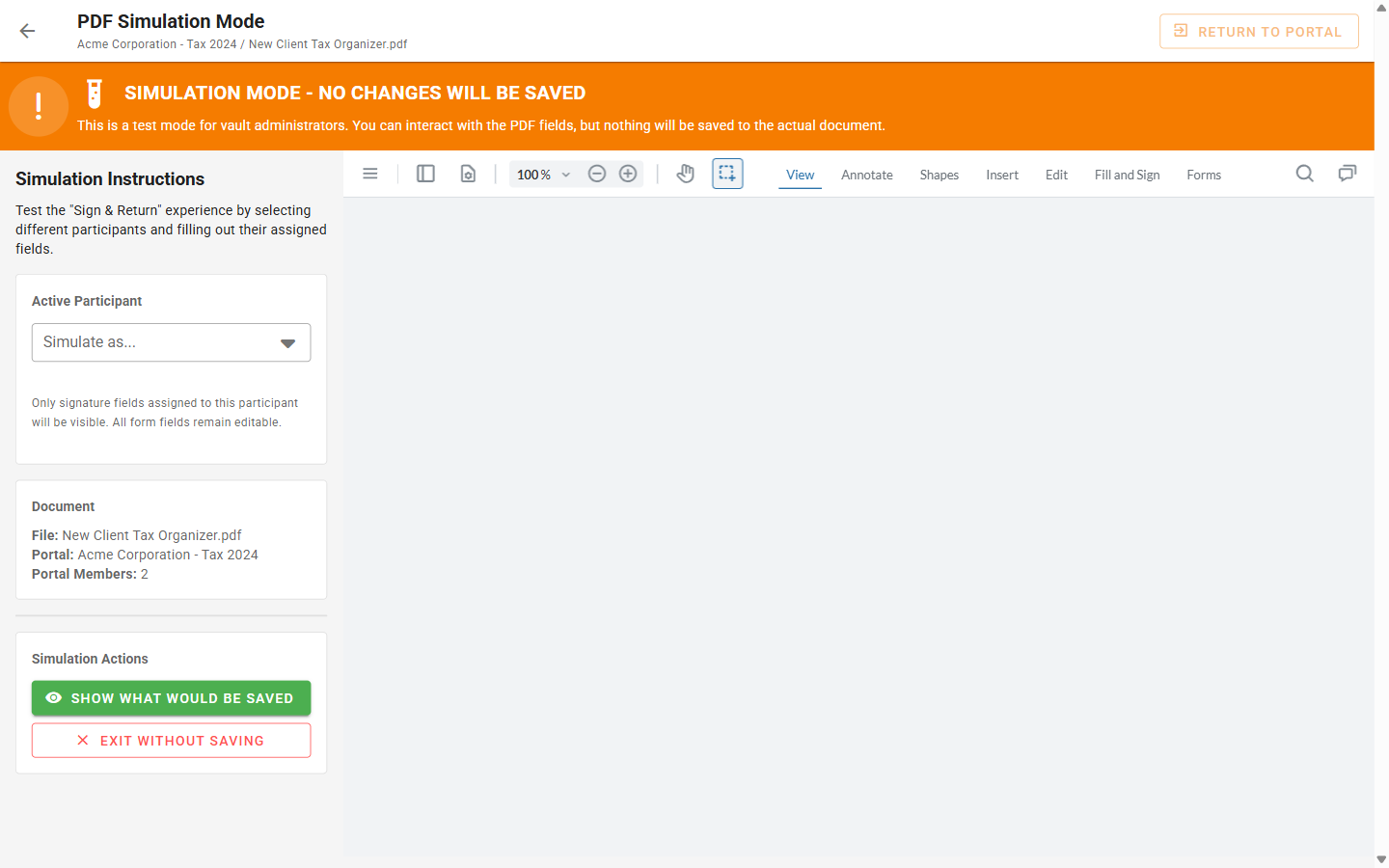Open the comments panel icon

[1348, 174]
